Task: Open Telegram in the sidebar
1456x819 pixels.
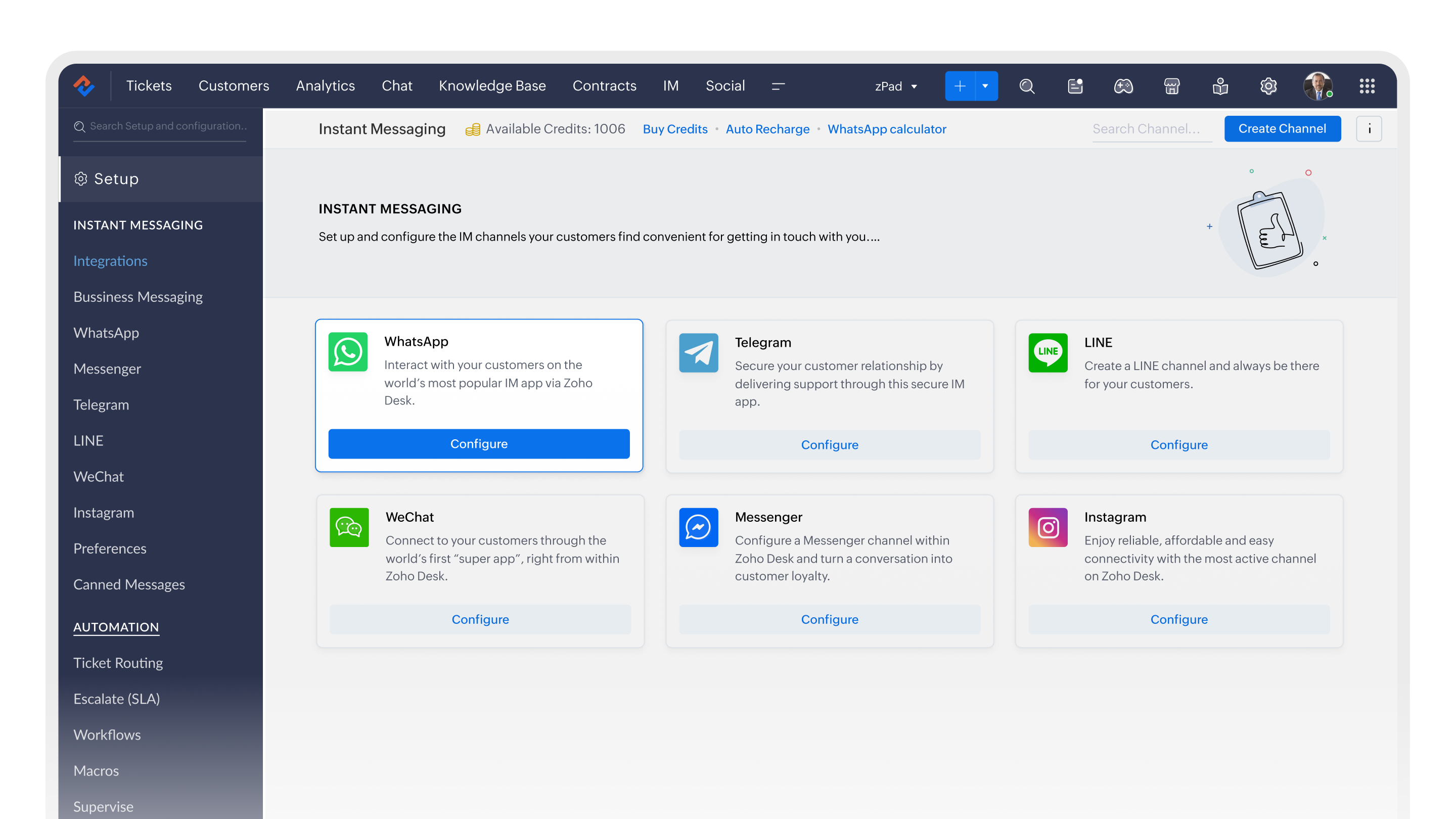Action: [x=101, y=404]
